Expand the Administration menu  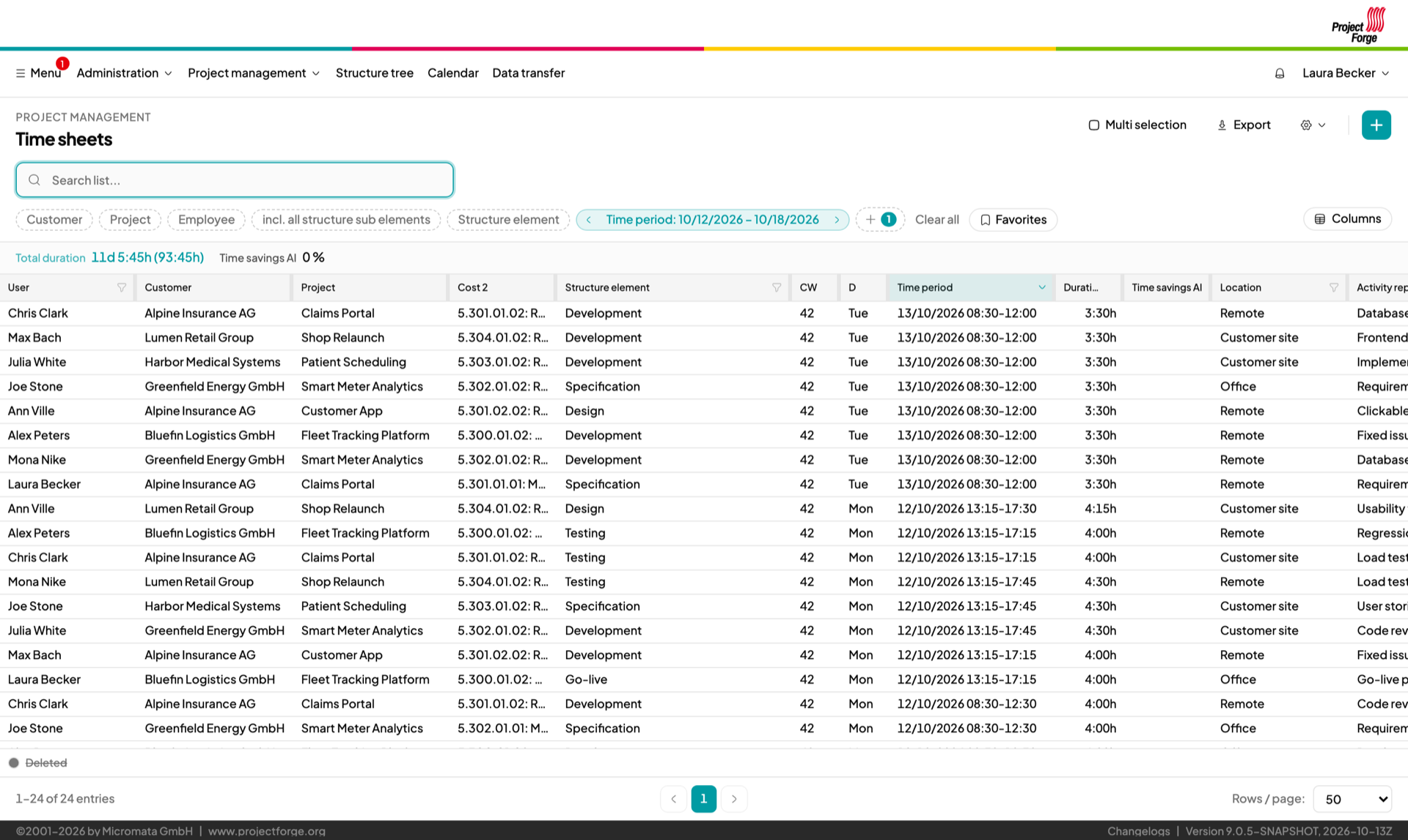124,73
